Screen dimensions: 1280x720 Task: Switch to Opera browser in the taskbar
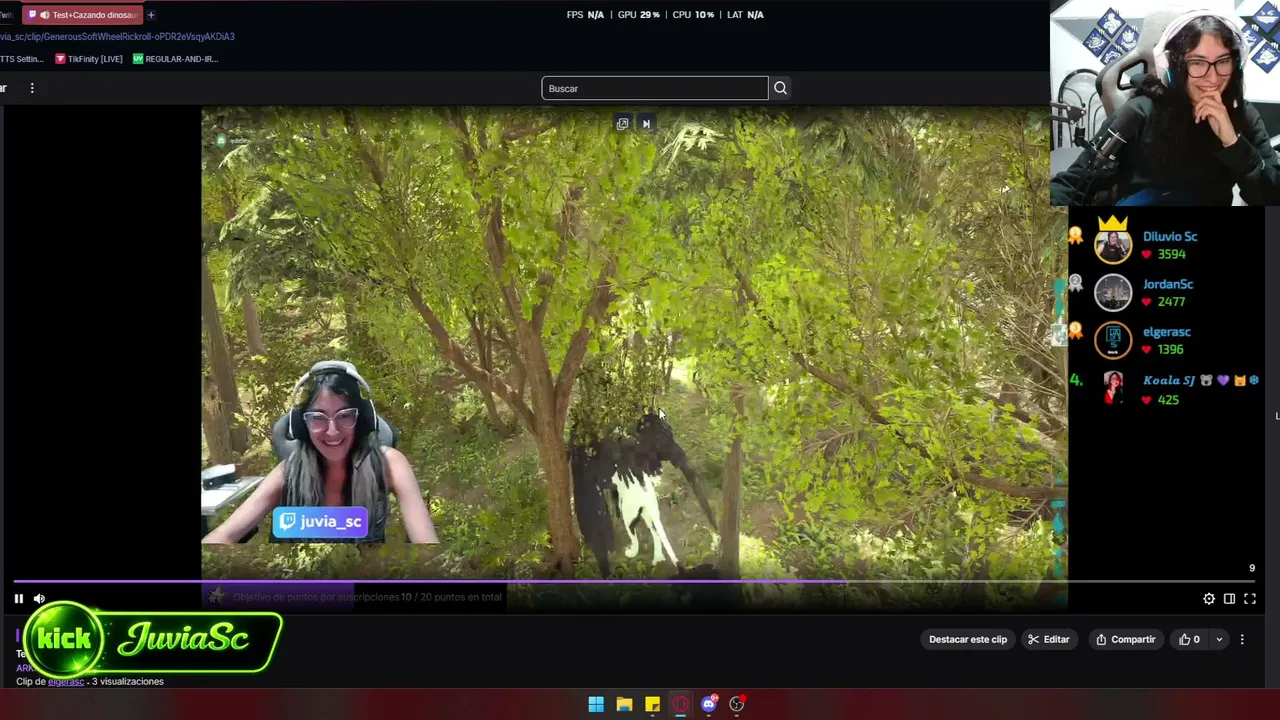(681, 704)
